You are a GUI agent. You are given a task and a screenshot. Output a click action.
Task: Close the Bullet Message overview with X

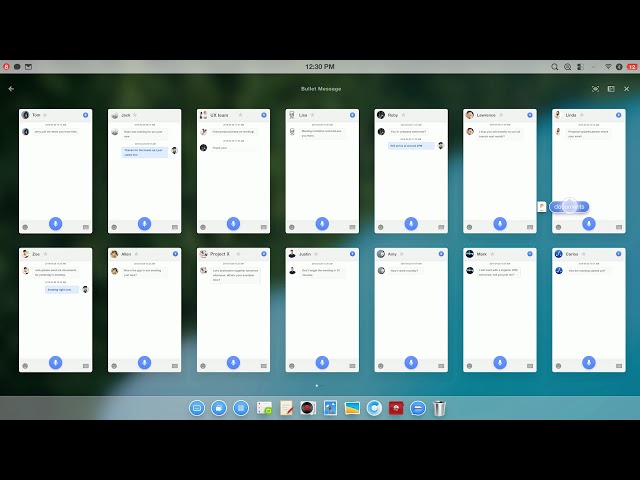click(x=627, y=89)
